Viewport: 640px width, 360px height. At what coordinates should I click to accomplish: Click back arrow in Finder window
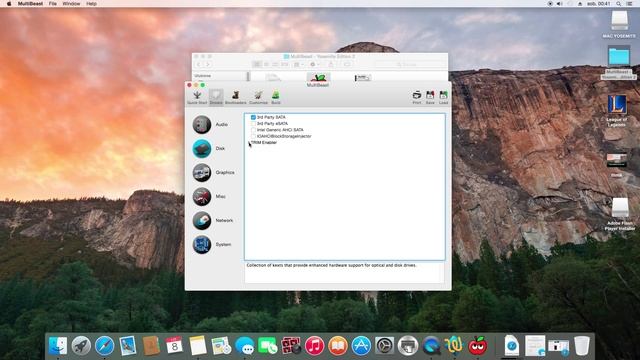tap(199, 64)
